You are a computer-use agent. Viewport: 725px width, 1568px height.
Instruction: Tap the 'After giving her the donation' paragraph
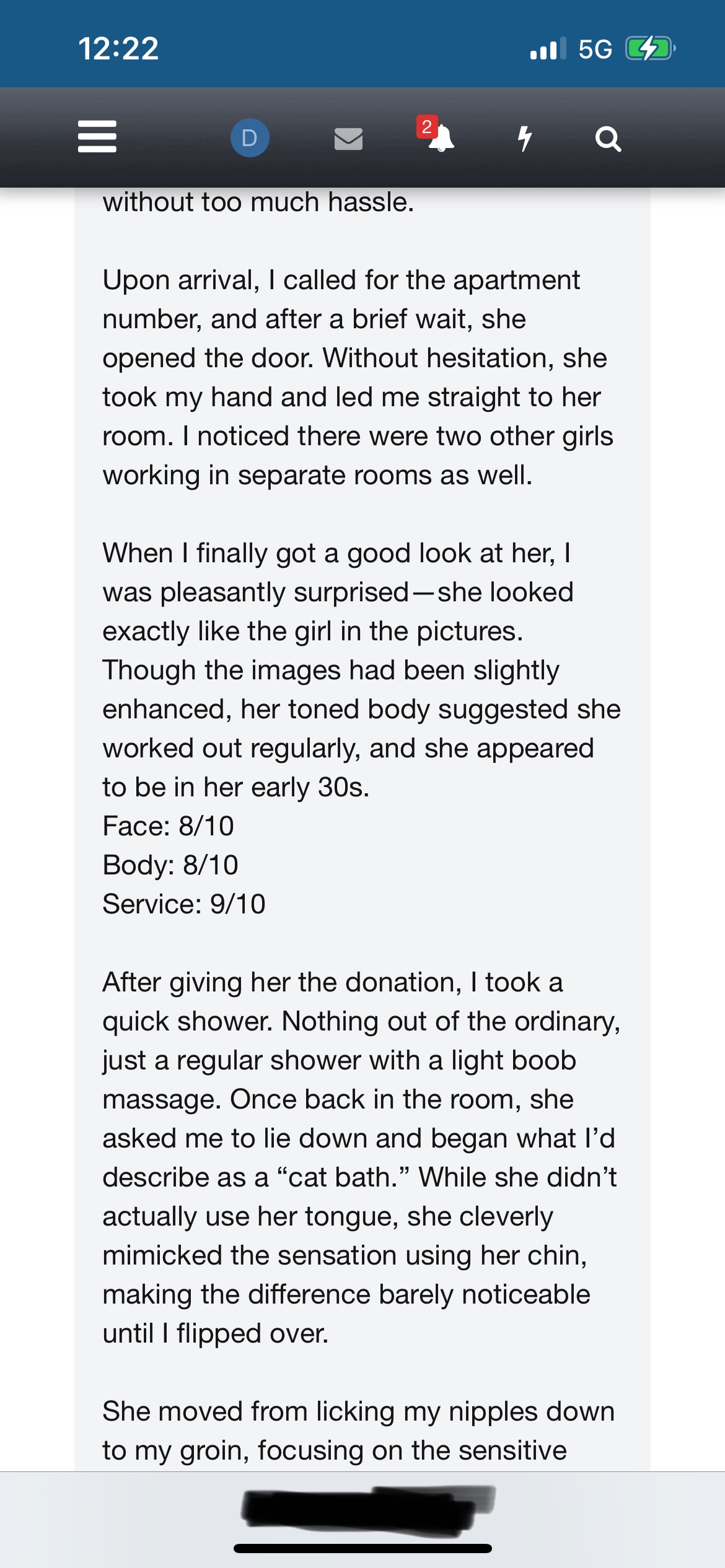[x=362, y=1157]
